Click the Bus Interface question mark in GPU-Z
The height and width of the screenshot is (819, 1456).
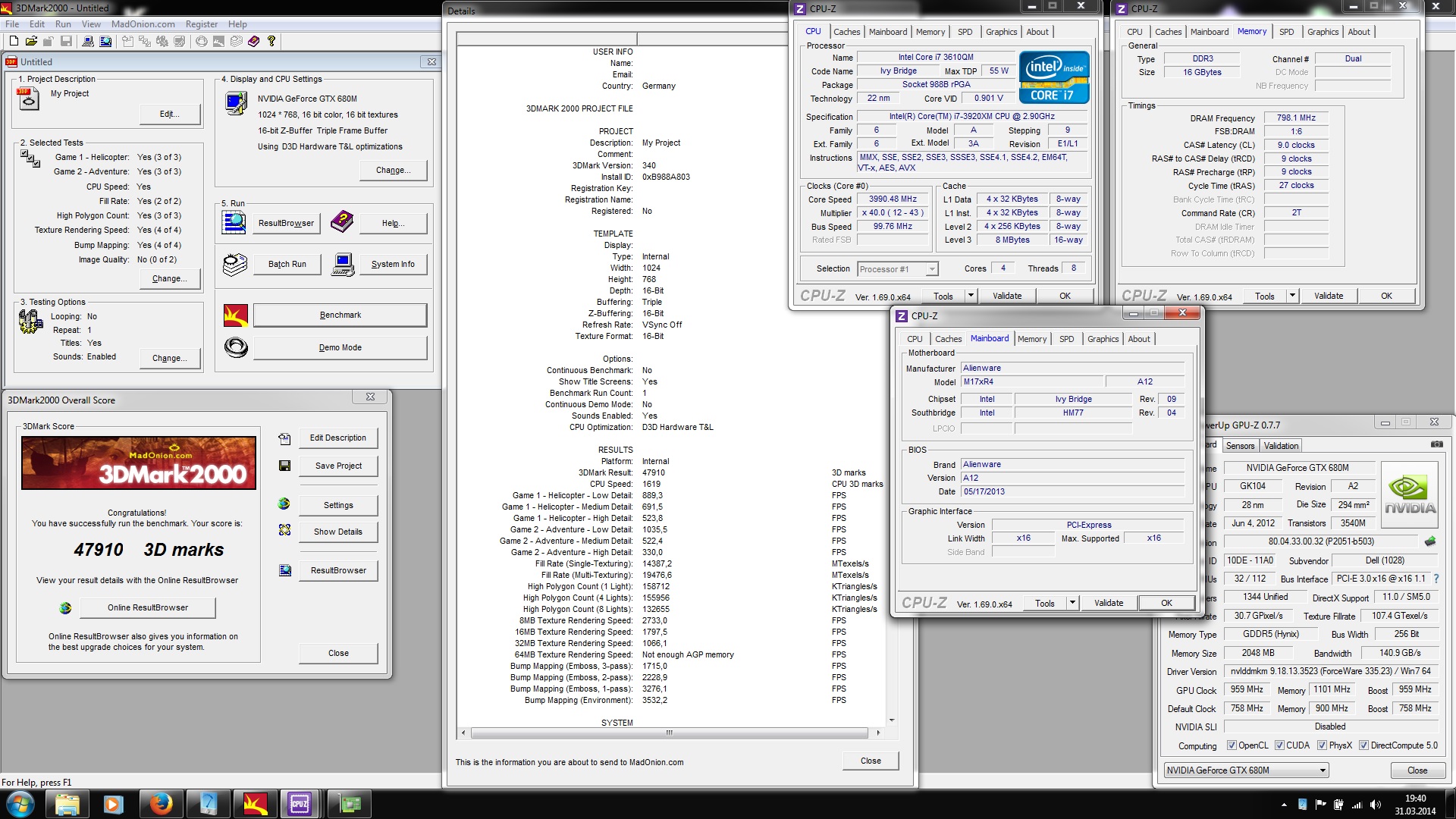[x=1436, y=579]
